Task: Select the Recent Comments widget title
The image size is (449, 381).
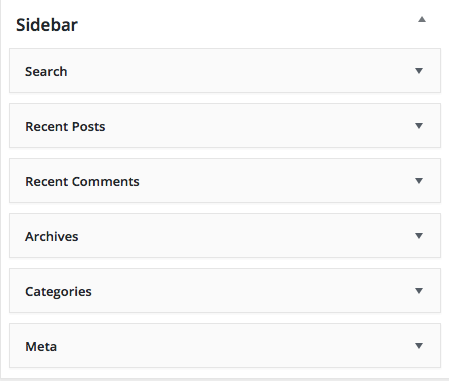Action: [x=82, y=181]
